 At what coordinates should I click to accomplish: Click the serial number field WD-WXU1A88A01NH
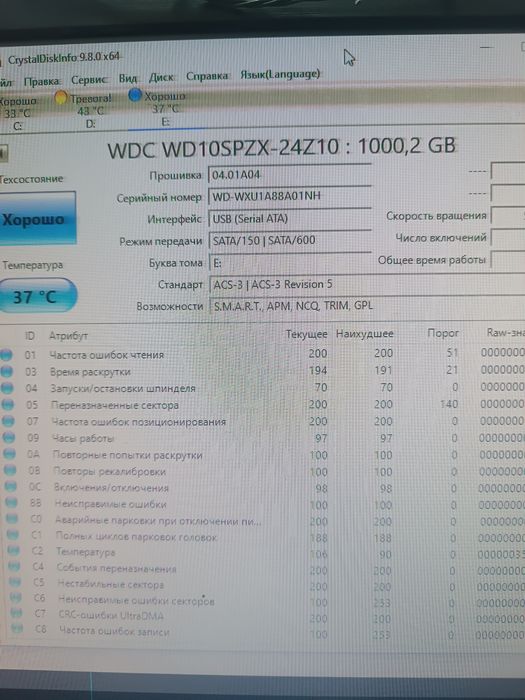pyautogui.click(x=290, y=196)
